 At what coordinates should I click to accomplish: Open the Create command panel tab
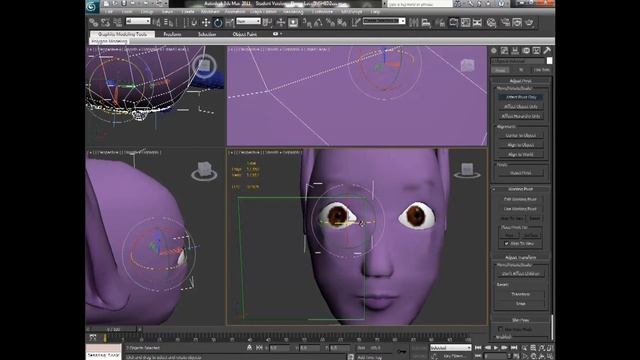(494, 51)
